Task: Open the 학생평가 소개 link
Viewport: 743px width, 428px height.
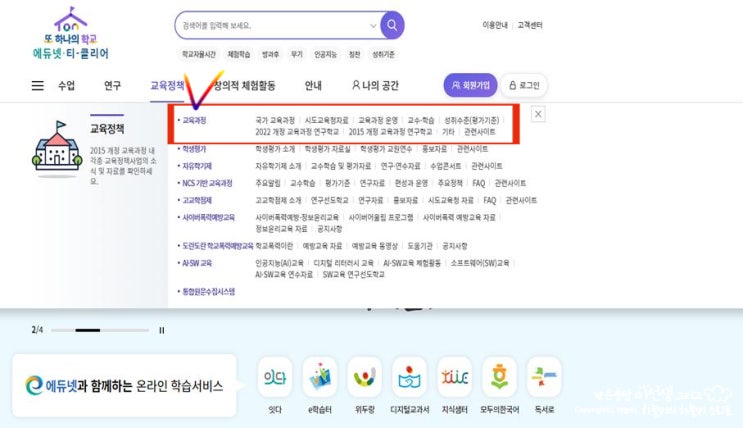Action: coord(275,149)
